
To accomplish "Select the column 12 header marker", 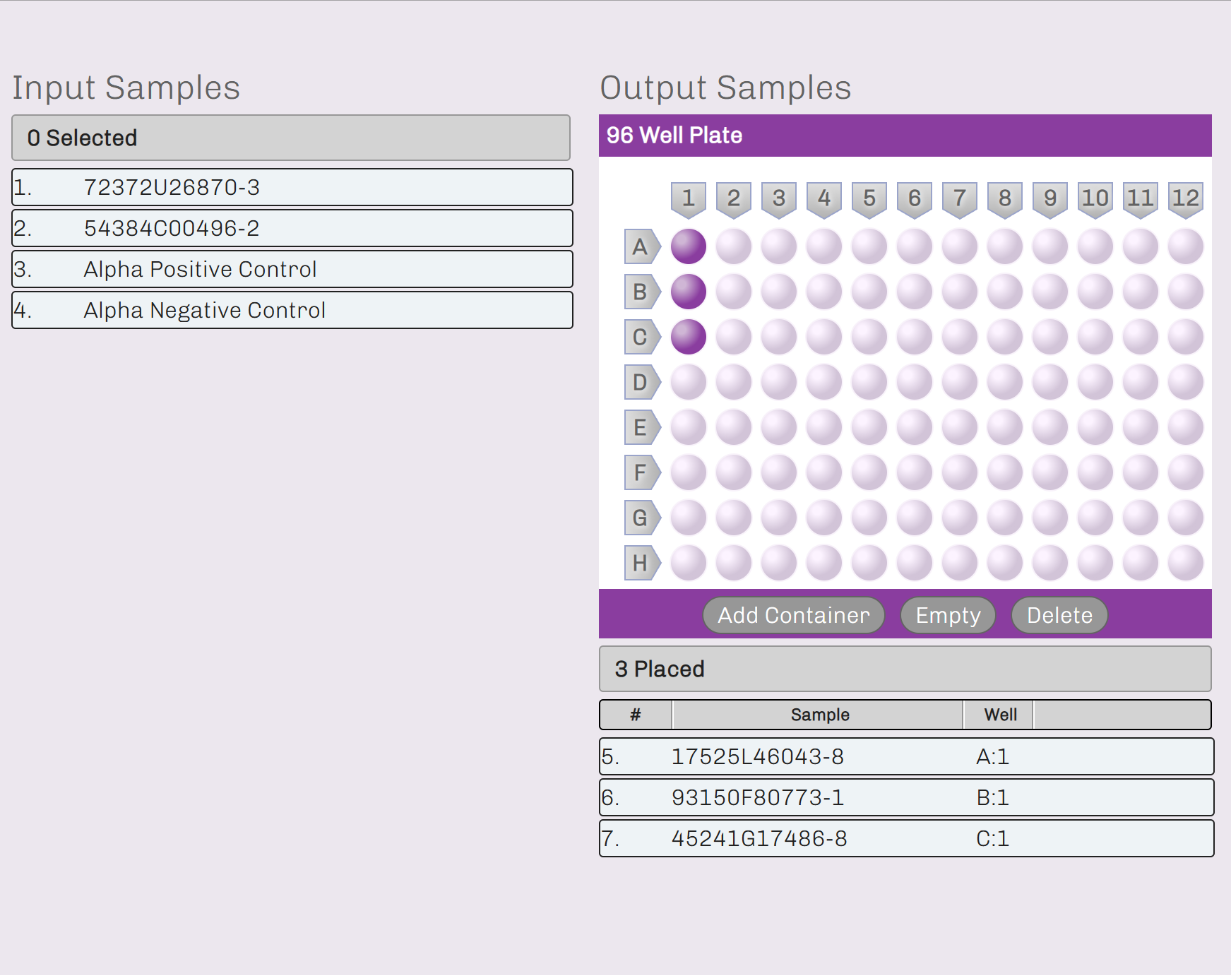I will pyautogui.click(x=1185, y=199).
